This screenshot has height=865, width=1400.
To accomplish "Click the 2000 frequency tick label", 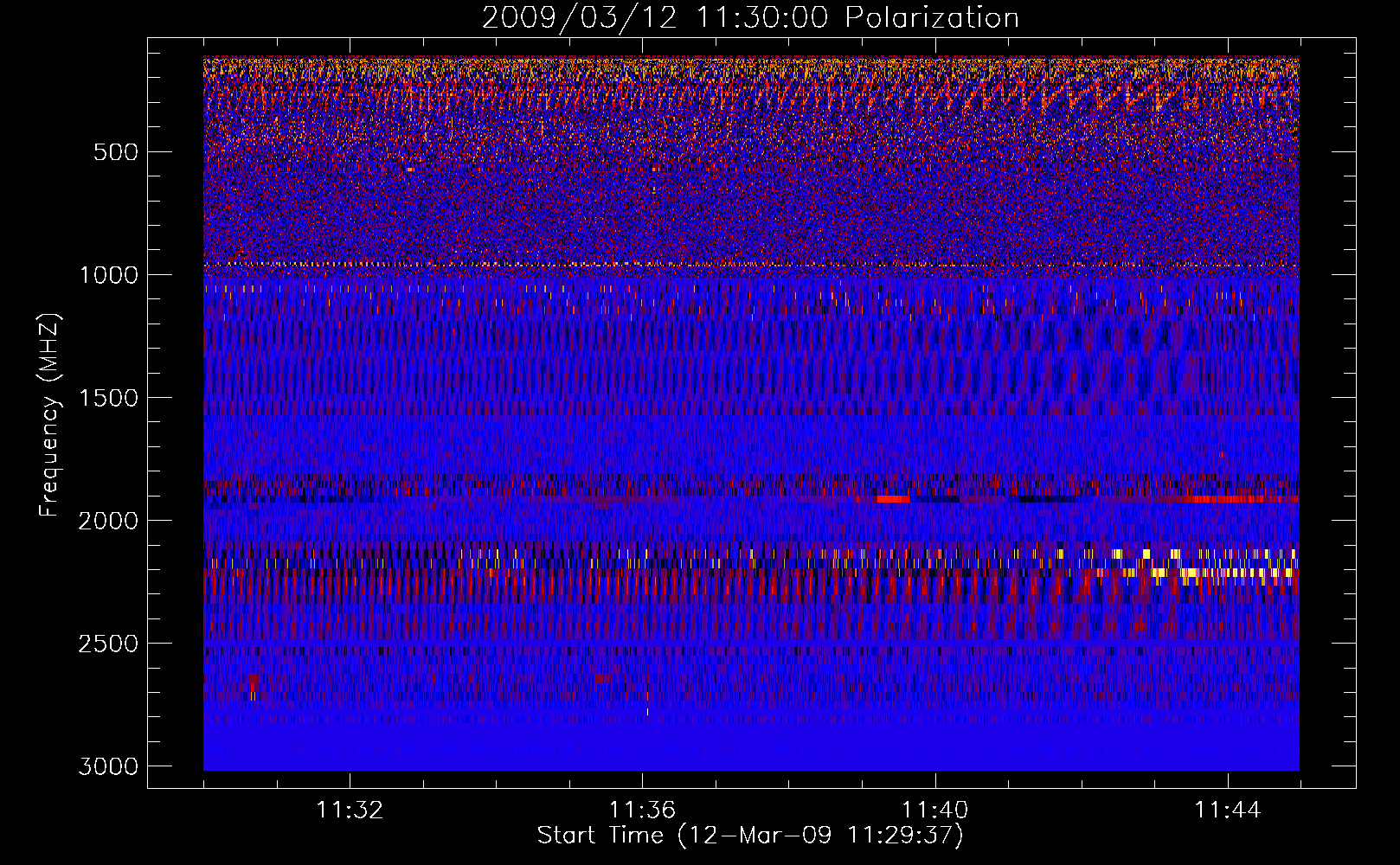I will pos(108,521).
